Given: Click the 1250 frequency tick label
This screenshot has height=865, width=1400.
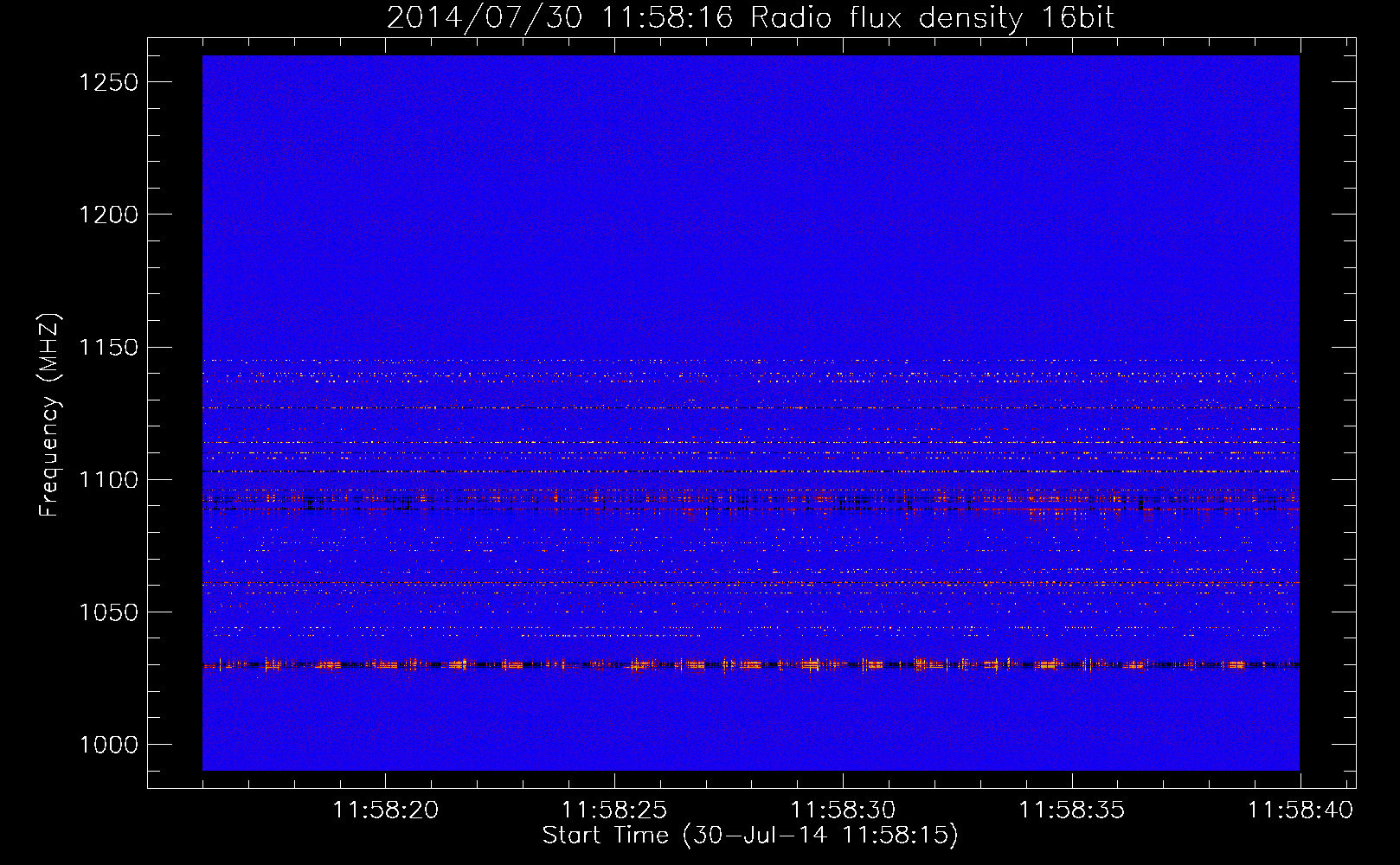Looking at the screenshot, I should click(x=108, y=82).
